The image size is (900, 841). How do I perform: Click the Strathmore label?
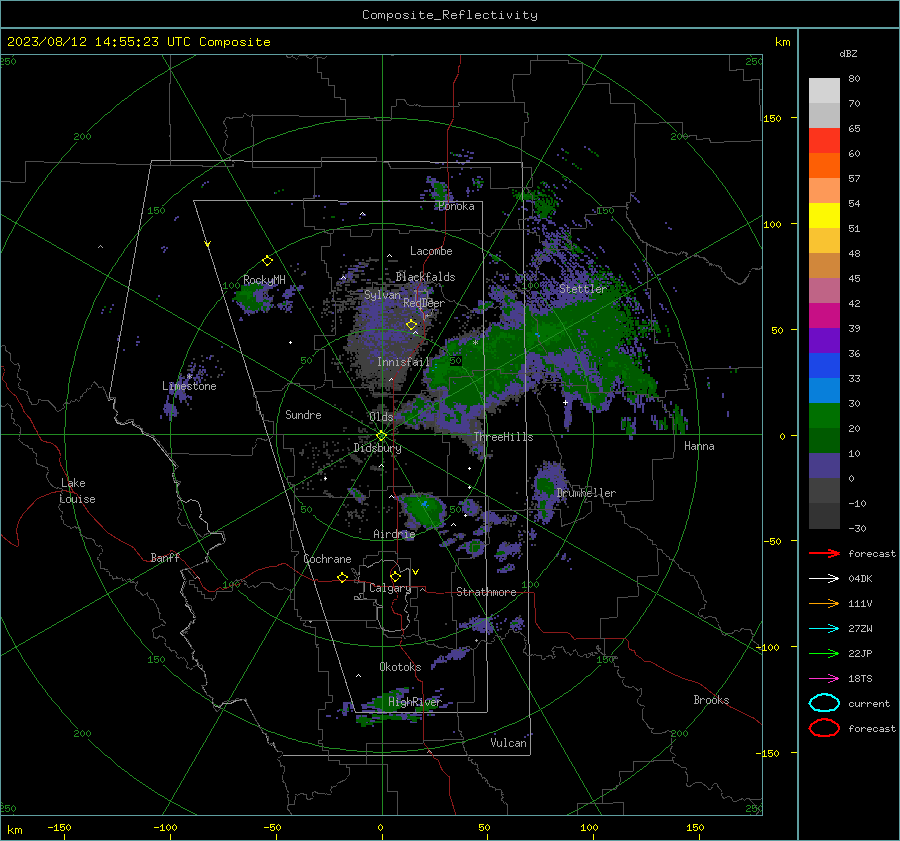click(x=486, y=592)
